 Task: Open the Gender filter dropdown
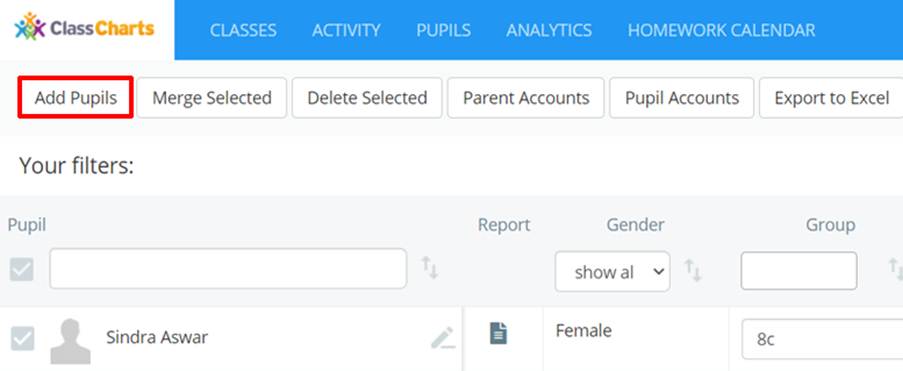point(612,271)
